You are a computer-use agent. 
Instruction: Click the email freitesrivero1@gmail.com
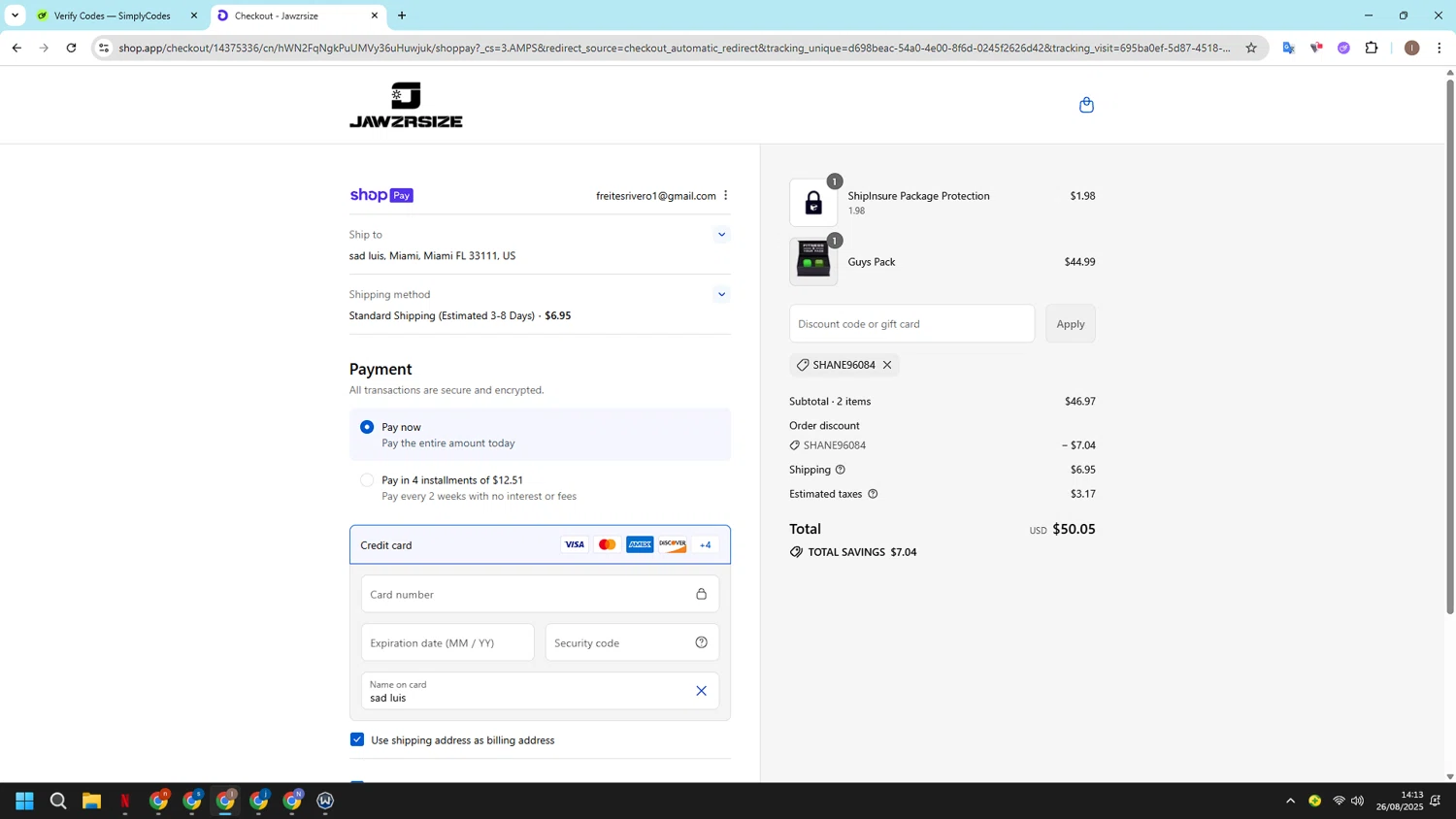coord(656,196)
